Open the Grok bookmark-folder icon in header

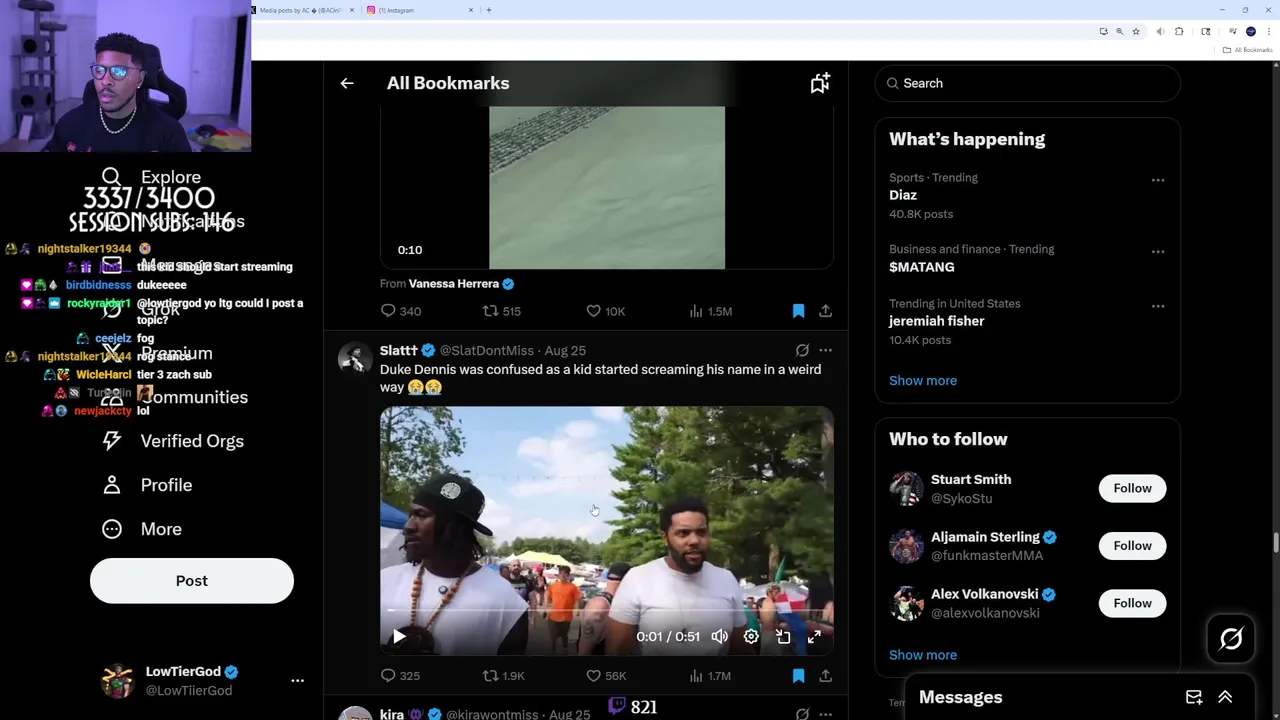[820, 83]
